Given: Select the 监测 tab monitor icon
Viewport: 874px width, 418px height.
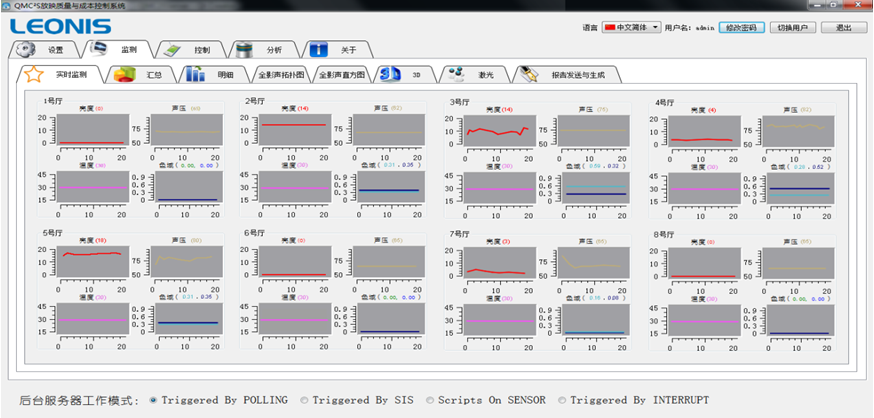Looking at the screenshot, I should point(100,48).
